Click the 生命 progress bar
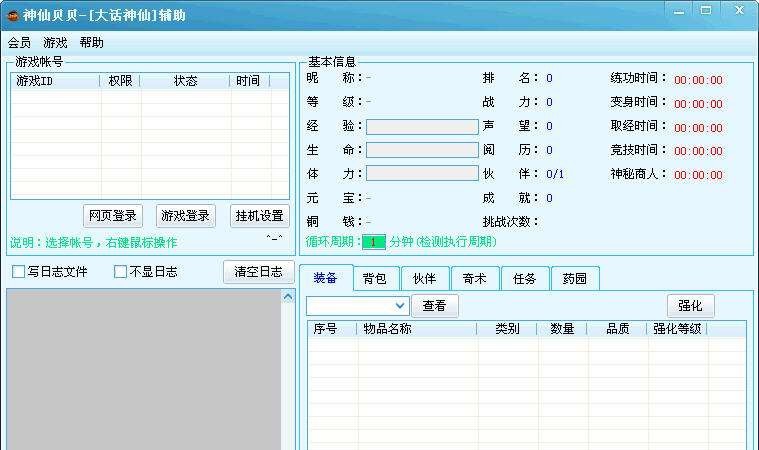 pos(422,150)
